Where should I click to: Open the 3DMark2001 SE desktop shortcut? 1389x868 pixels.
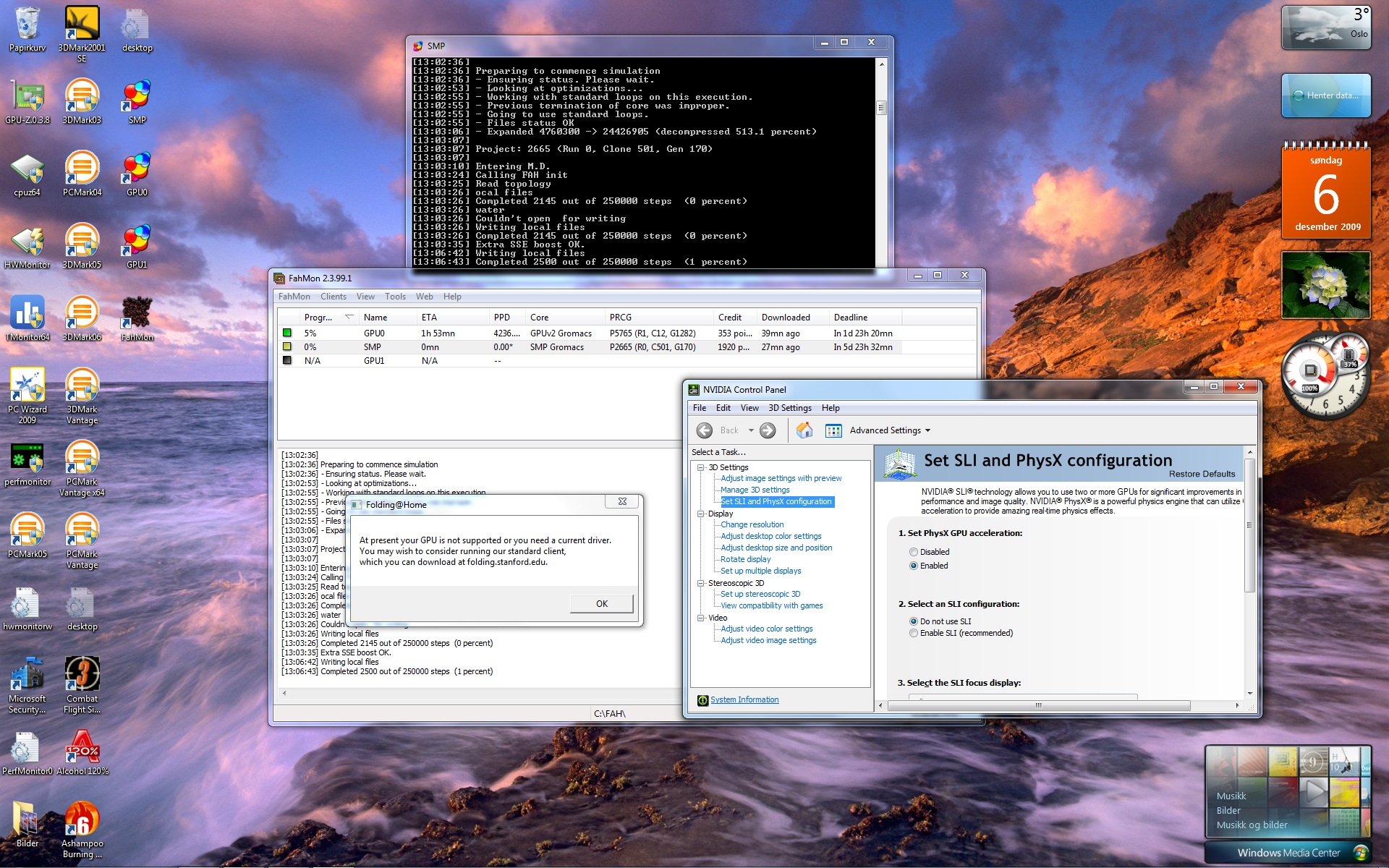[82, 34]
